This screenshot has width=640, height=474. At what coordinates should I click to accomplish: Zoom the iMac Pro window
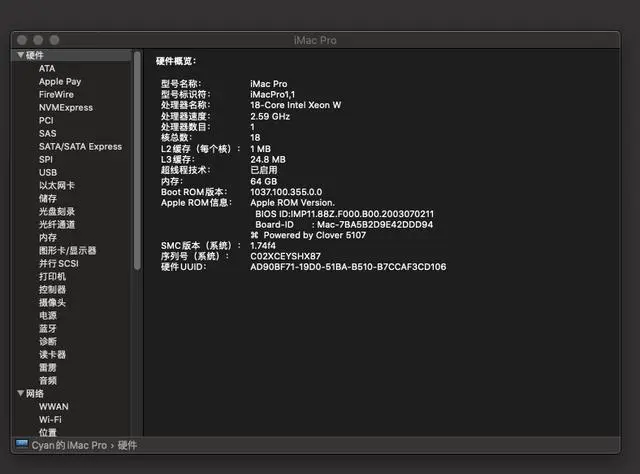[x=54, y=40]
